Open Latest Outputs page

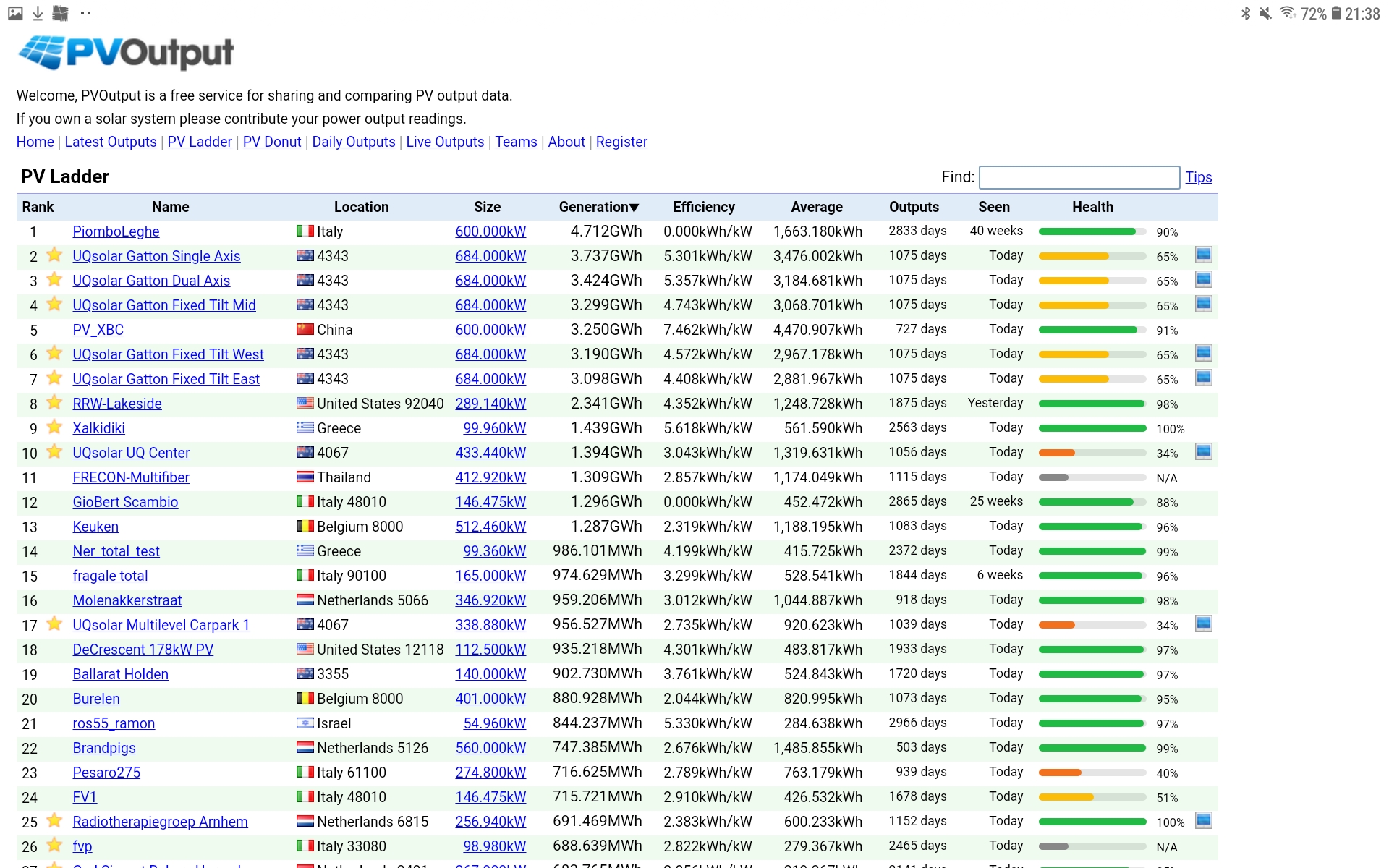[x=111, y=142]
